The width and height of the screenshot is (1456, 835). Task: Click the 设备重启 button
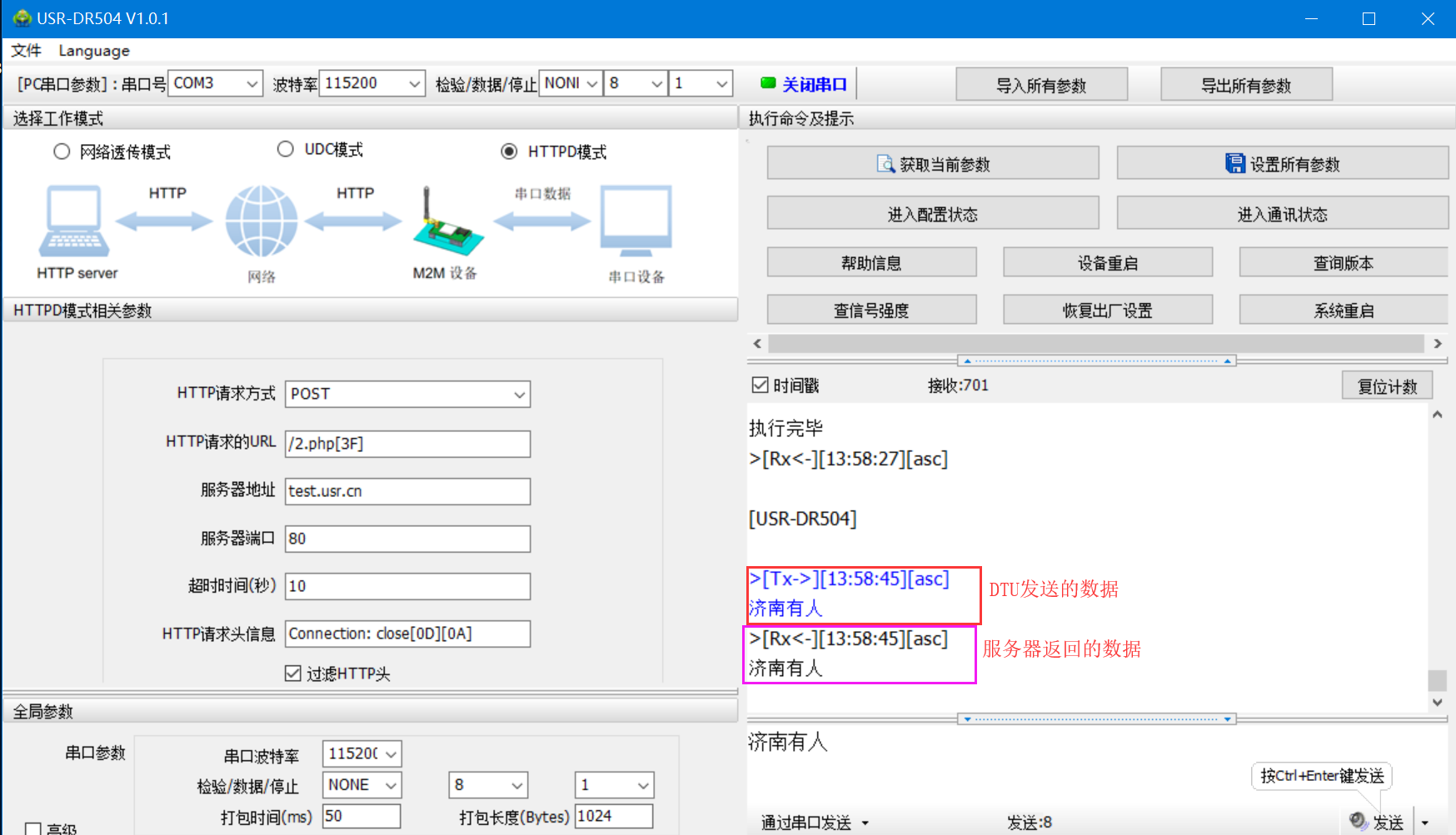pyautogui.click(x=1107, y=263)
